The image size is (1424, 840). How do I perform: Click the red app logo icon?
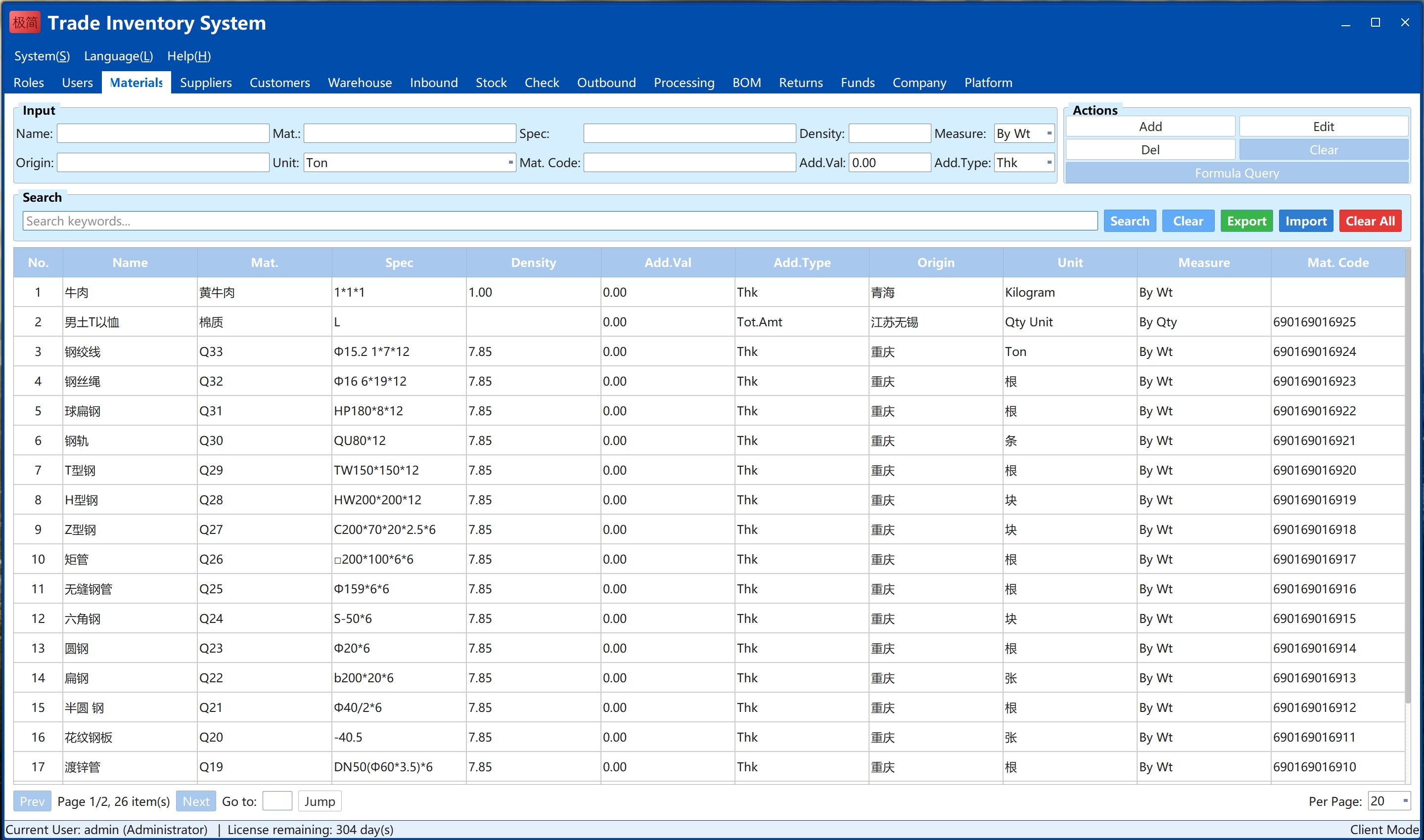pos(25,23)
